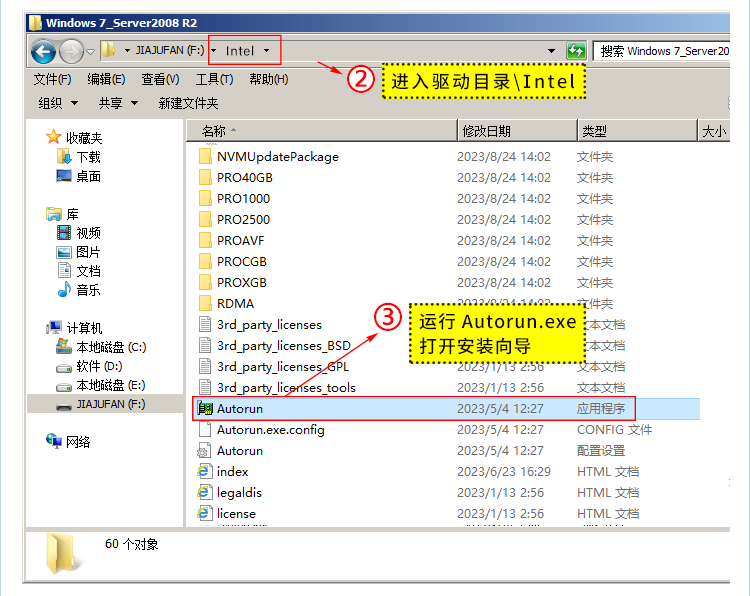Open the 帮助(H) menu
Screen dimensions: 750x596
[x=269, y=79]
